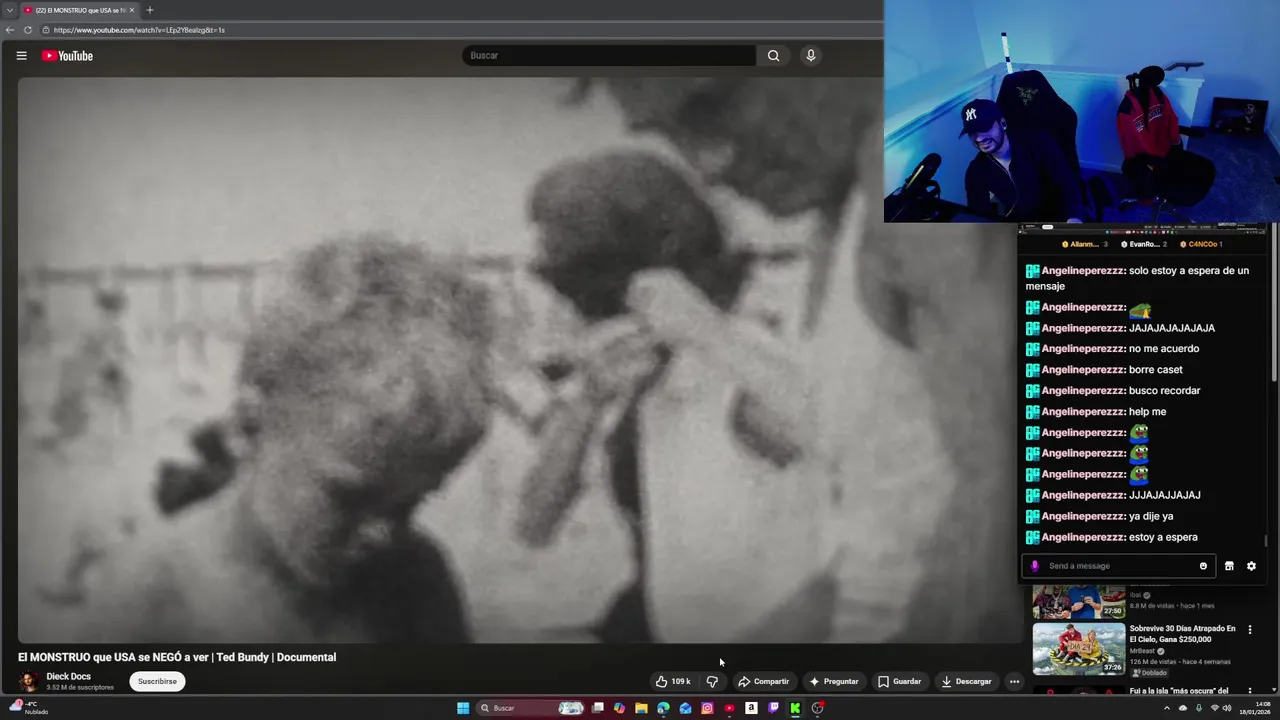Click the purple chat identity icon

(1035, 566)
